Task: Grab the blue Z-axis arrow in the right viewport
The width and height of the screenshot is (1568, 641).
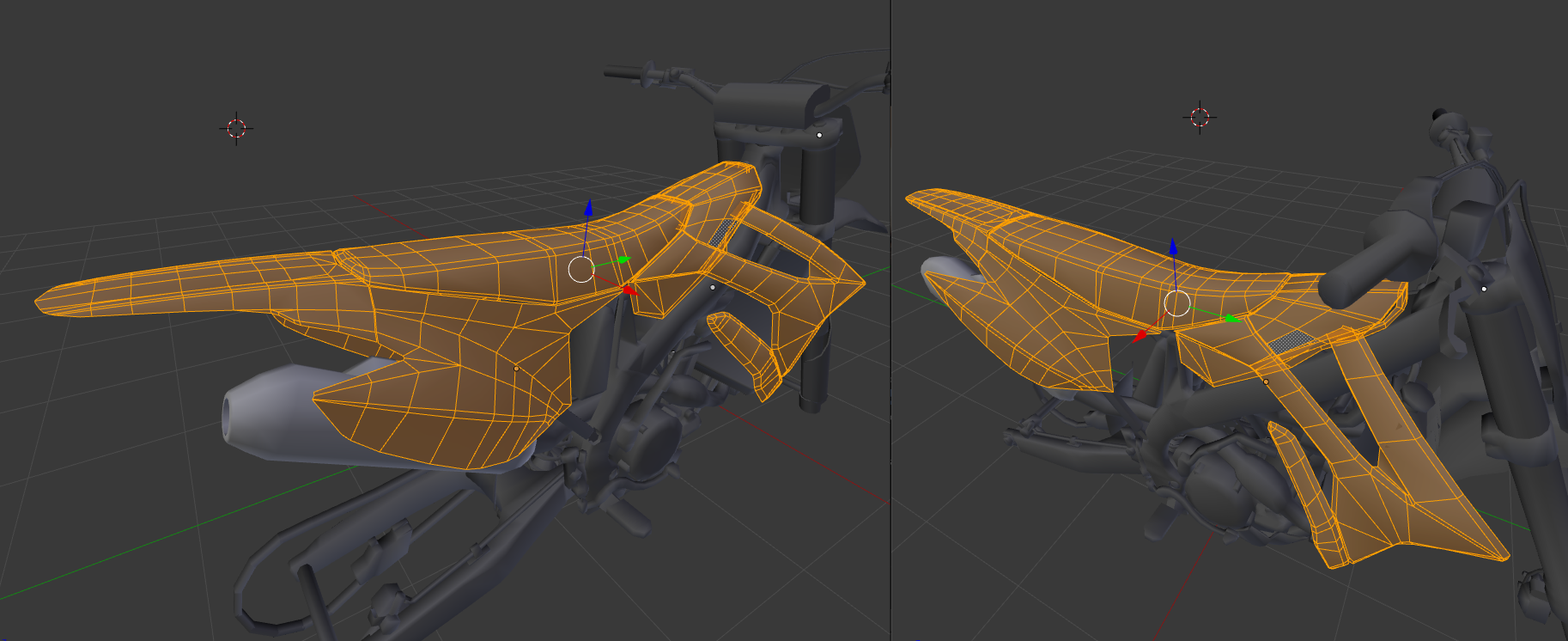Action: click(1173, 247)
